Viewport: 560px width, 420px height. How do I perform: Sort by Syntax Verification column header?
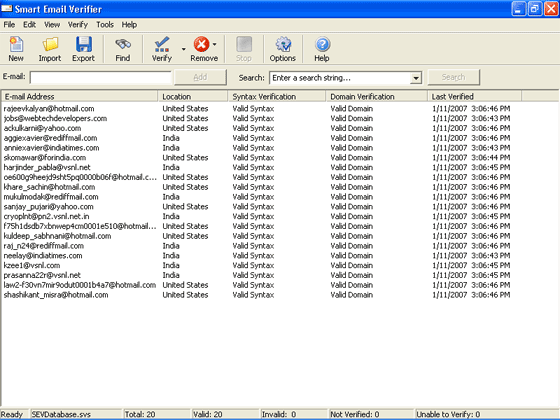click(x=277, y=96)
